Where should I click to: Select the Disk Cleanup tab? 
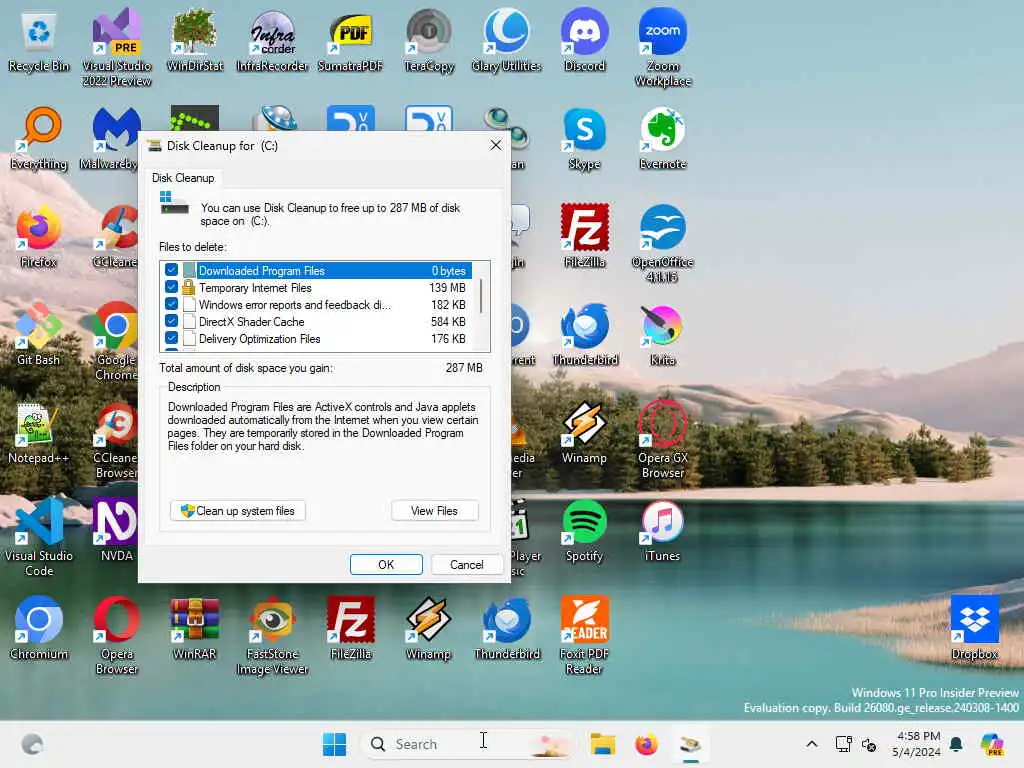pyautogui.click(x=183, y=178)
